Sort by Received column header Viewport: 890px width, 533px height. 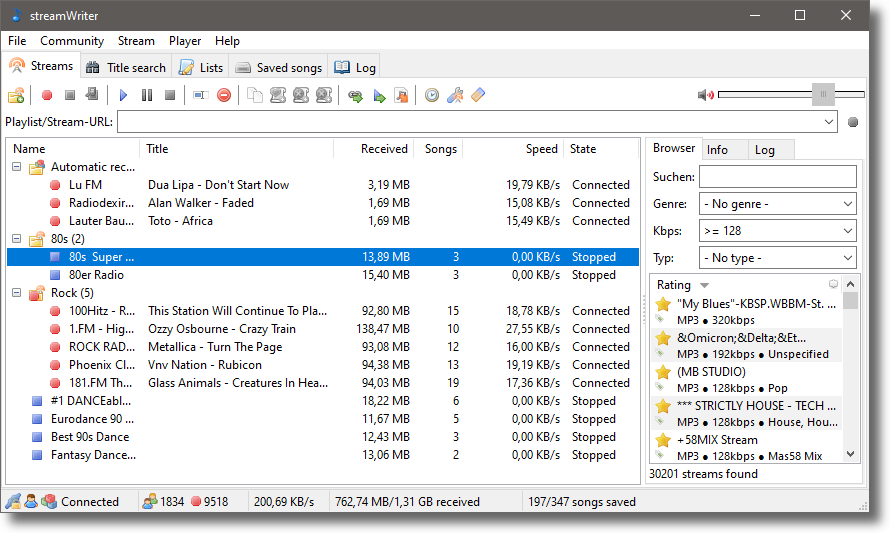click(373, 149)
